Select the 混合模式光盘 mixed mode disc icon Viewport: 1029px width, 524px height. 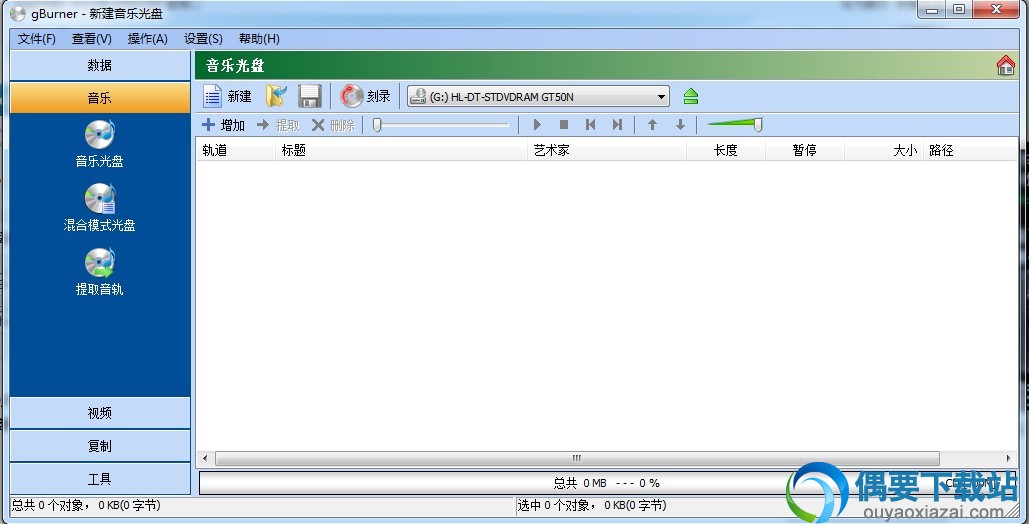tap(100, 198)
